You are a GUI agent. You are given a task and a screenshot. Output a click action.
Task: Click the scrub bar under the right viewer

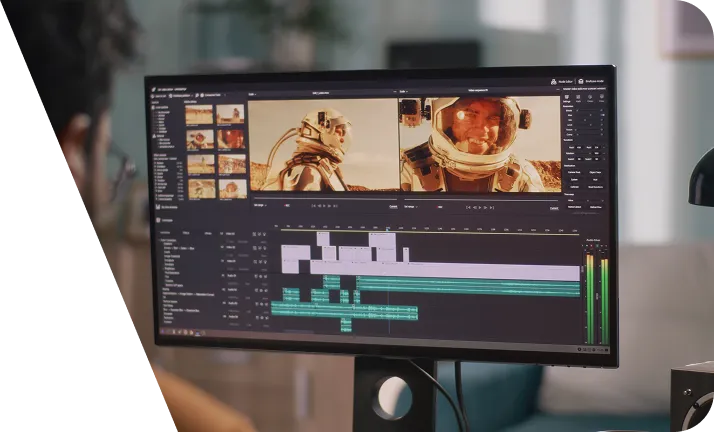[481, 200]
